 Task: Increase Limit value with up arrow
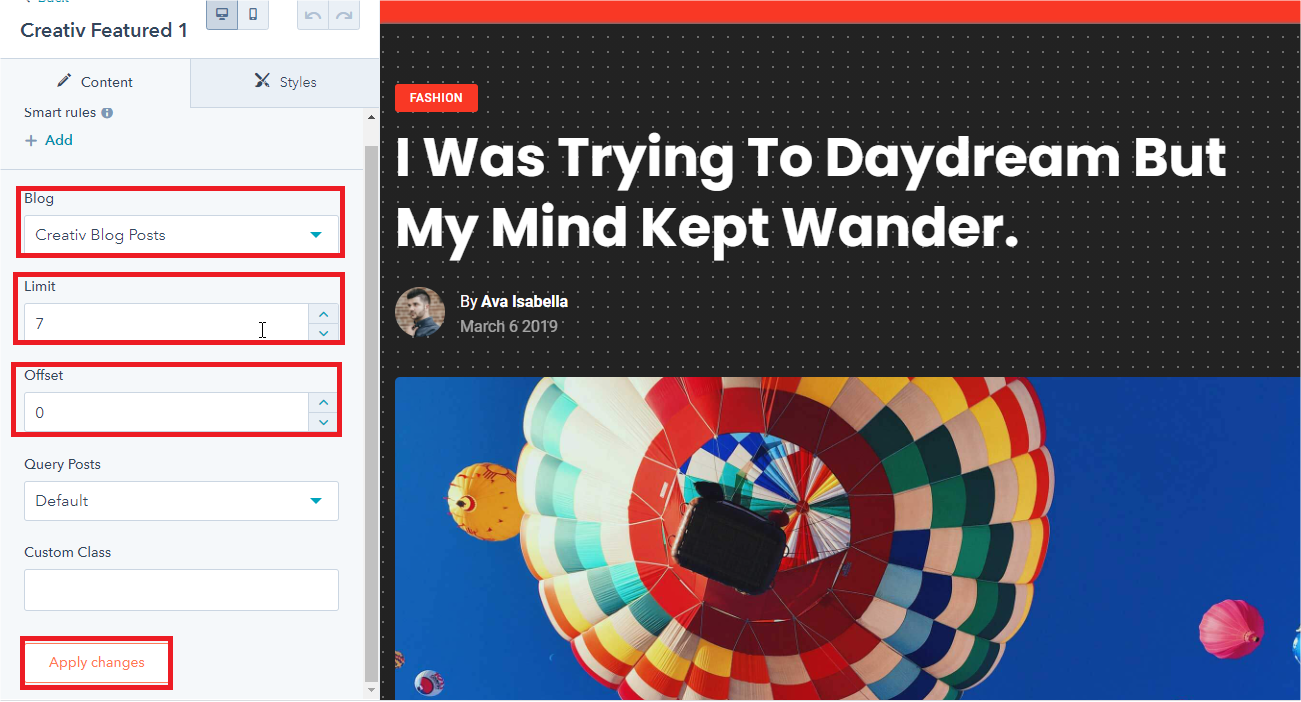coord(323,314)
